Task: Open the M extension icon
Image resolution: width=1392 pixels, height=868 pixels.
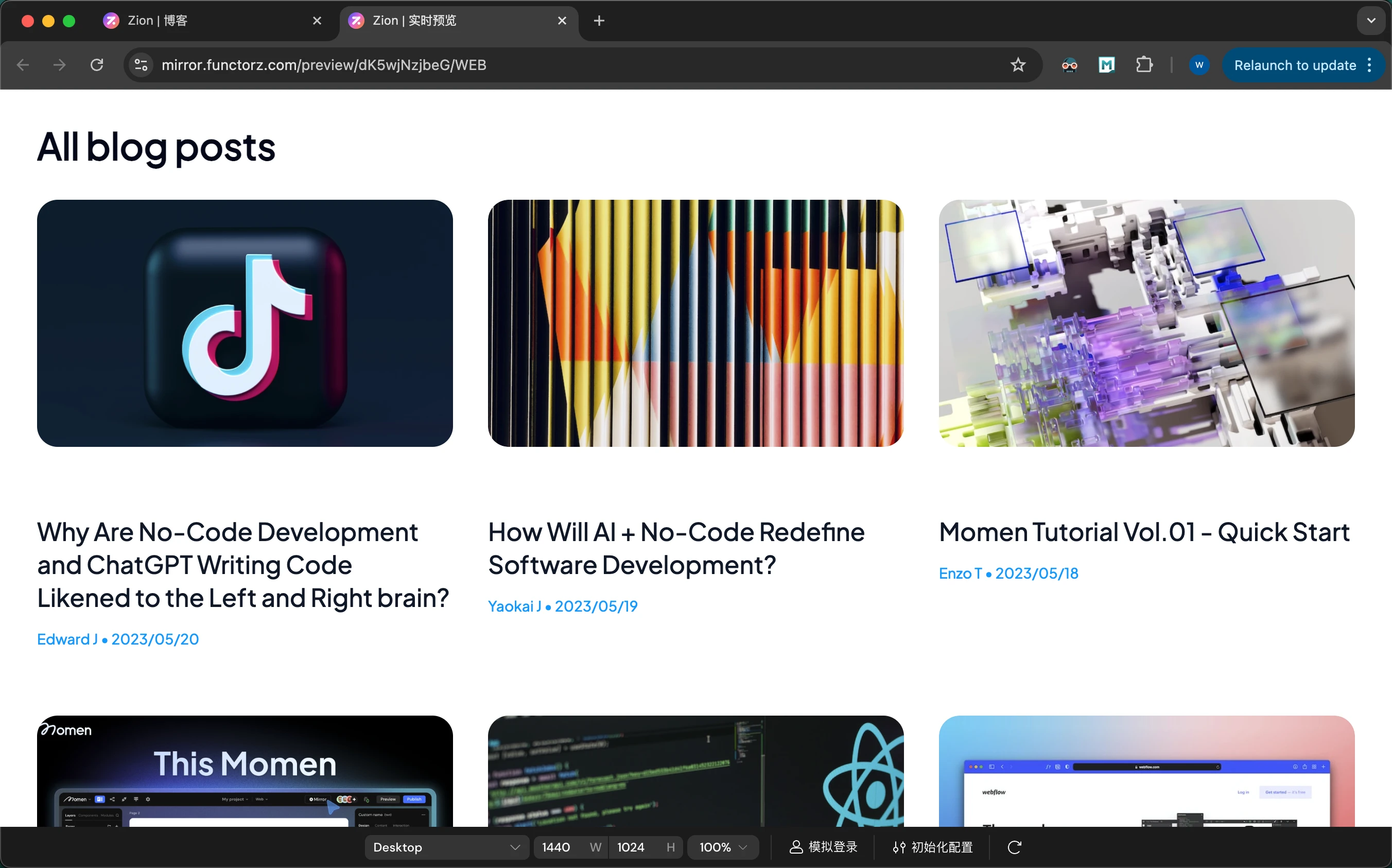Action: (x=1106, y=65)
